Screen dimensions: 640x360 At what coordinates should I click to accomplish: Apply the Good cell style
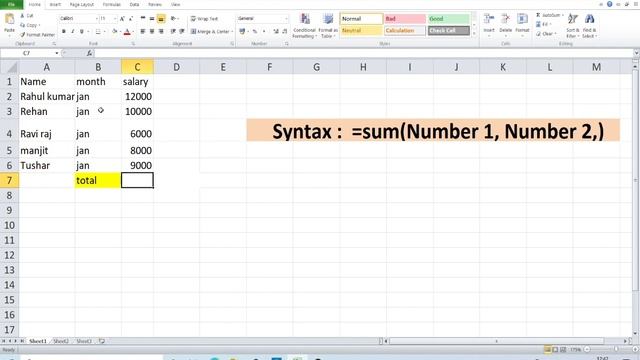click(449, 19)
